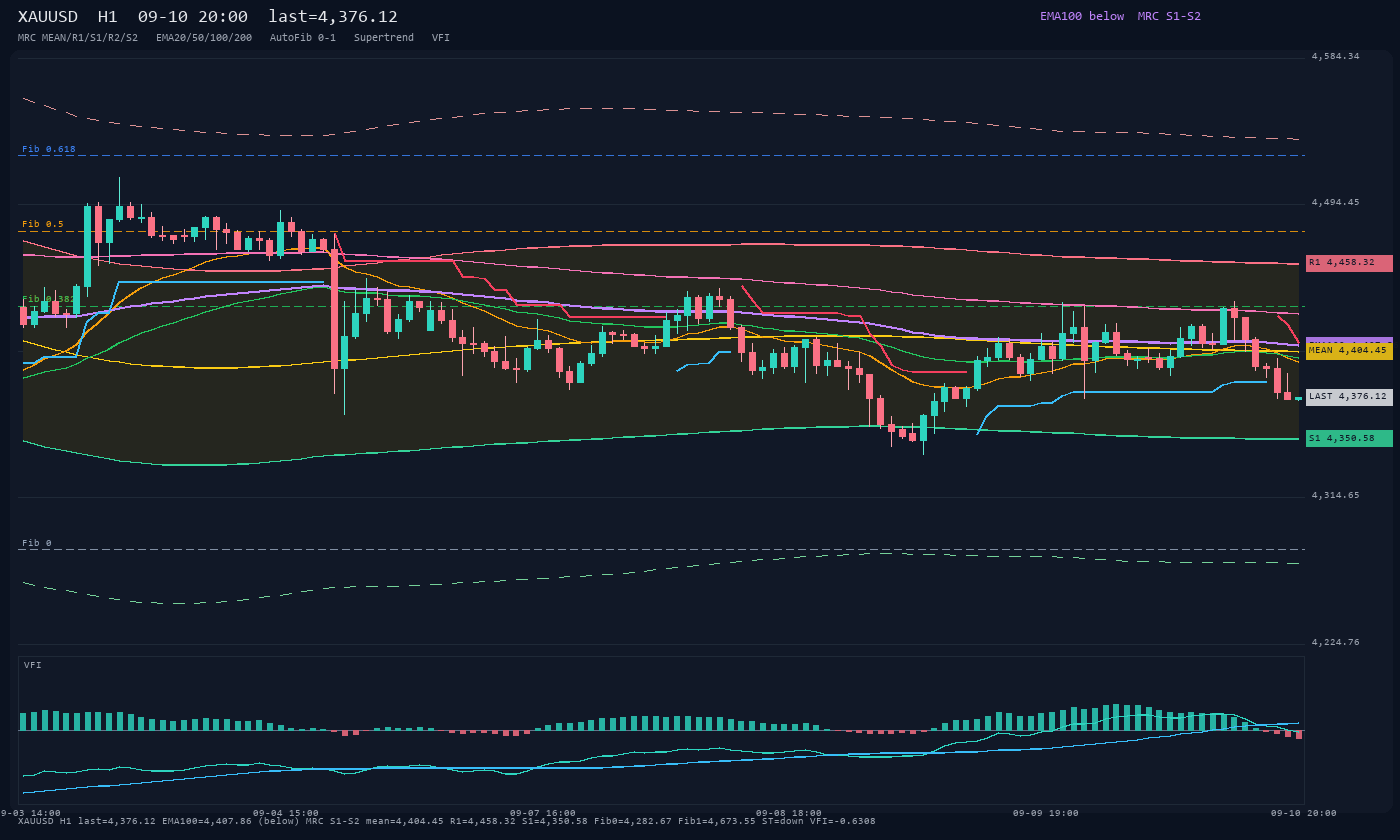Image resolution: width=1400 pixels, height=840 pixels.
Task: Click the Supertrend legend entry
Action: point(384,38)
